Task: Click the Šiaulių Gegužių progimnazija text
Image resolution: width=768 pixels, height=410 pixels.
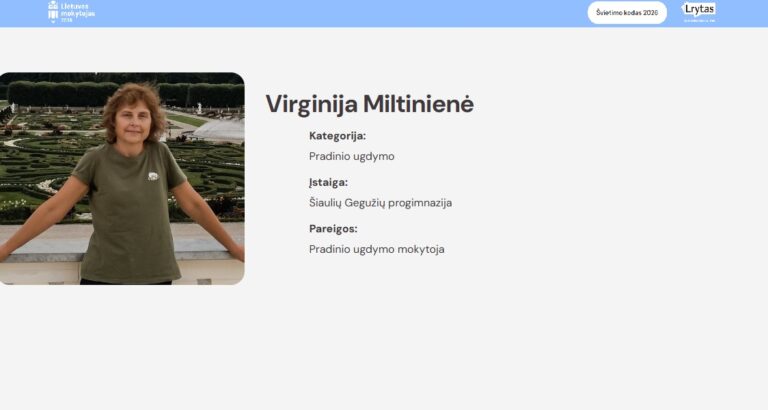Action: pos(381,202)
